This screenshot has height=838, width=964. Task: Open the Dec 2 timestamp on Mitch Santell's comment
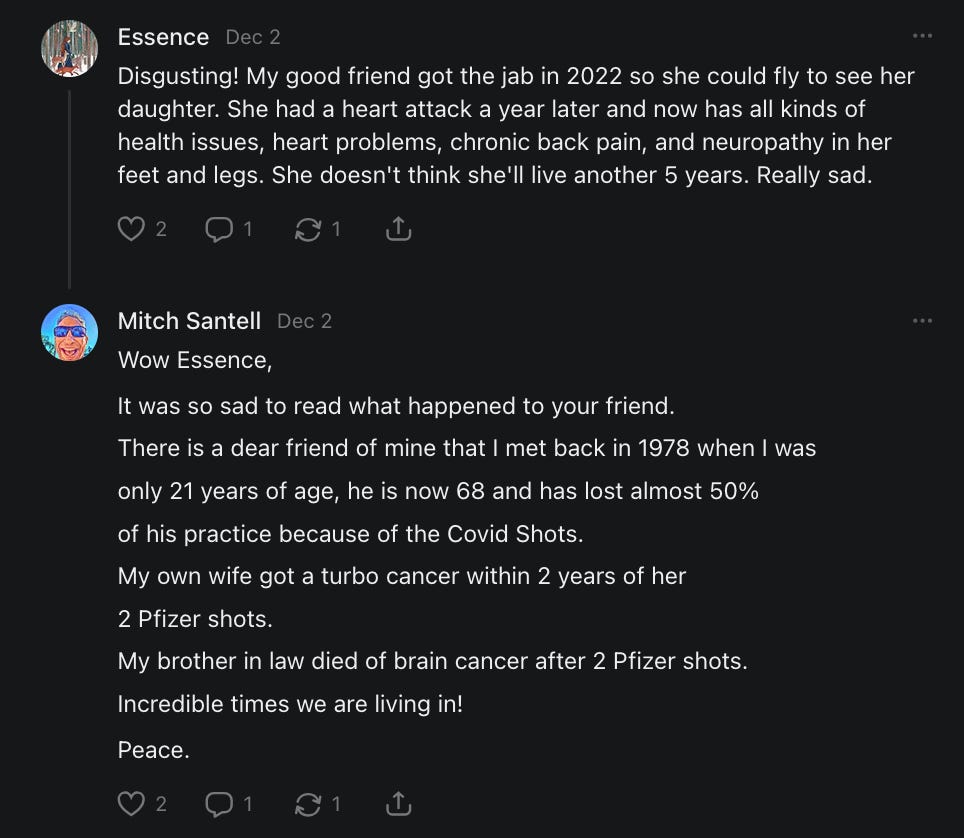pos(304,321)
